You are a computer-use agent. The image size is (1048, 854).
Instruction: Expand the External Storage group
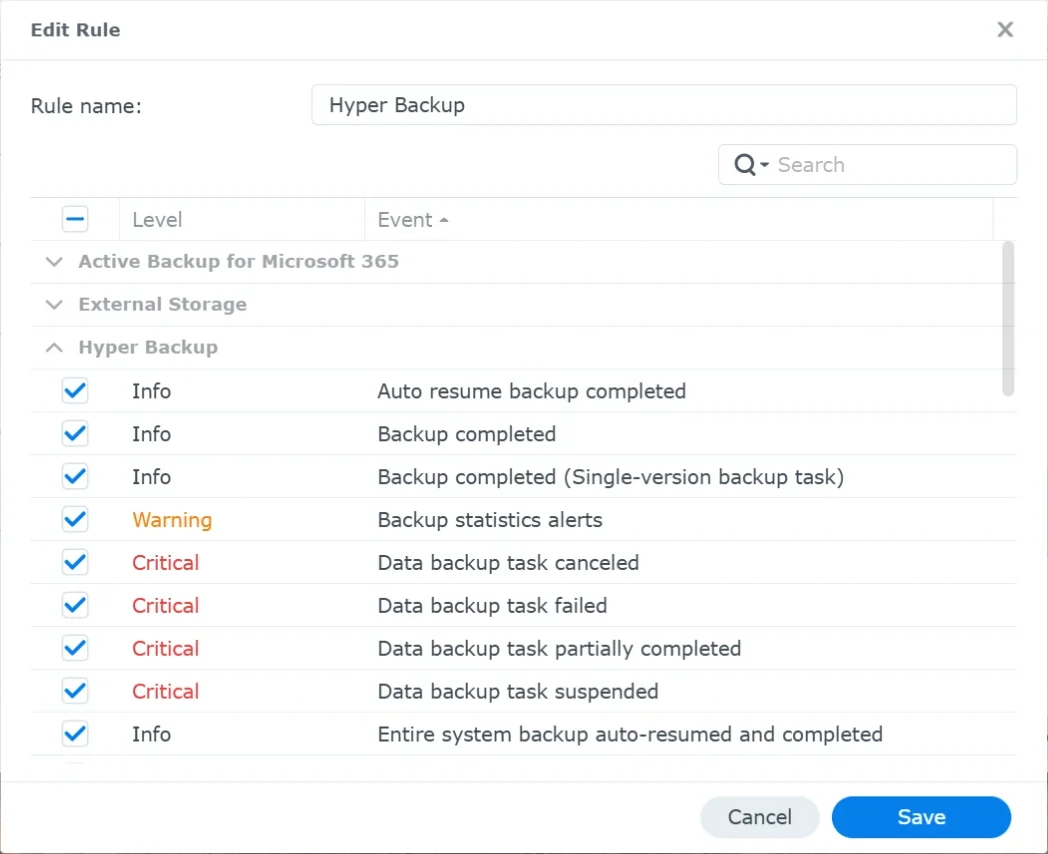tap(54, 305)
